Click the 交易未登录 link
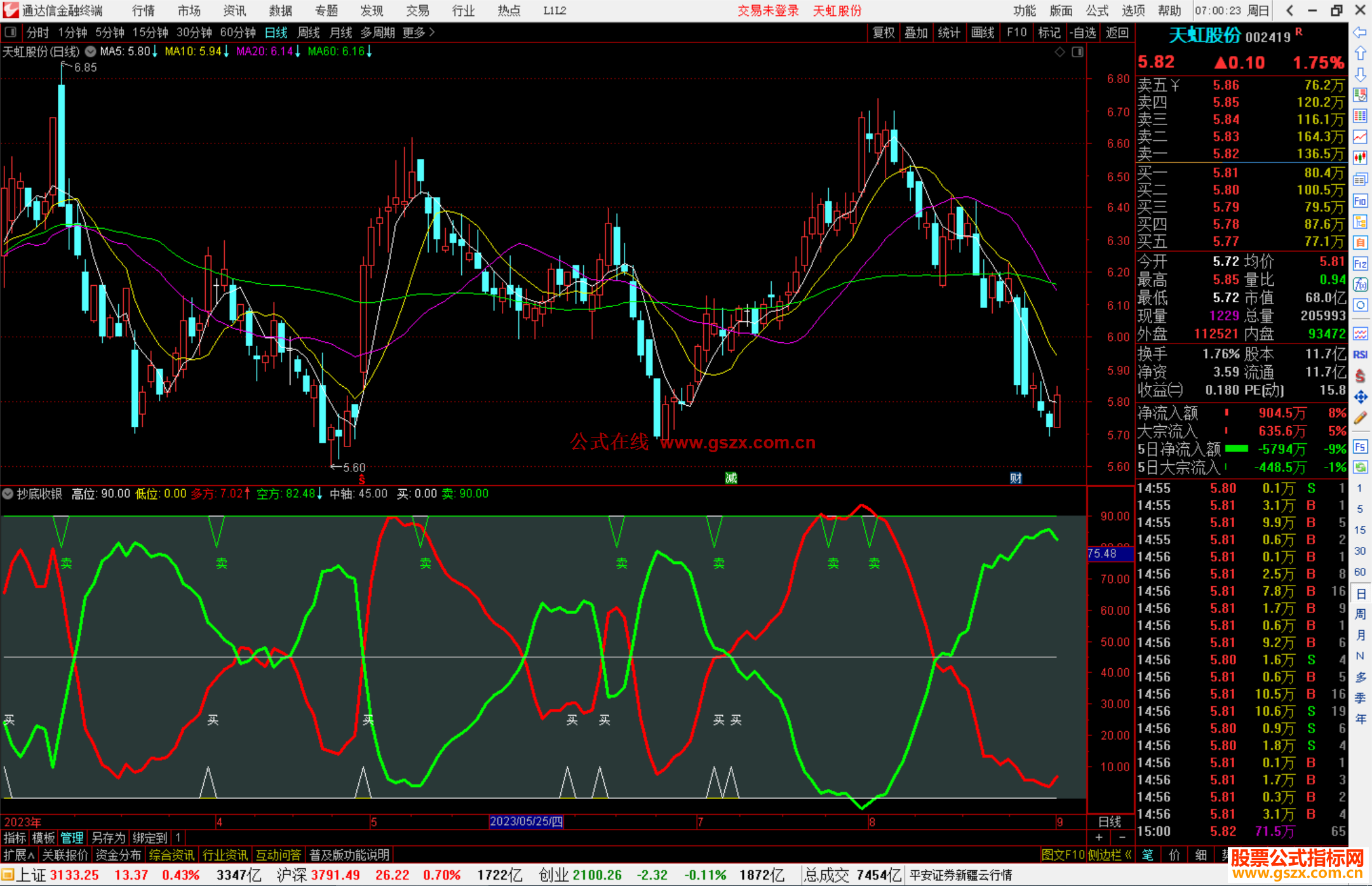This screenshot has width=1372, height=886. pyautogui.click(x=767, y=10)
